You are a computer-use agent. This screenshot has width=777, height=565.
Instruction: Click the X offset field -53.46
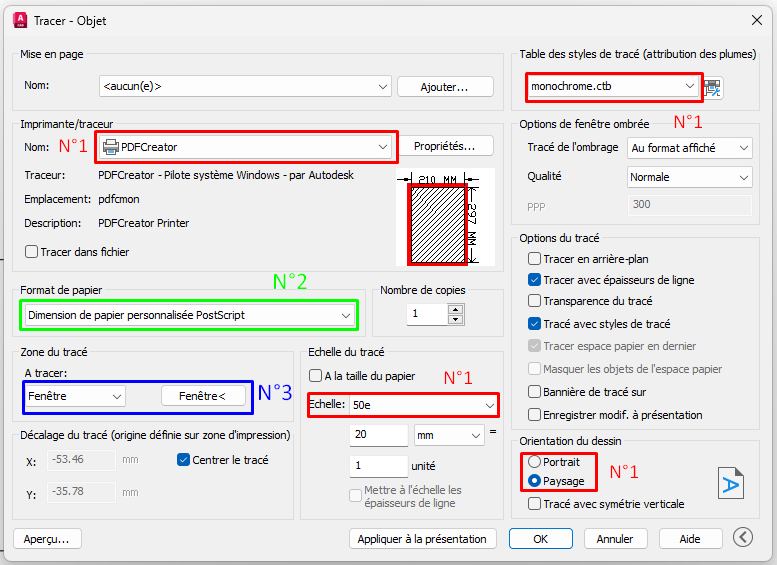pyautogui.click(x=82, y=460)
